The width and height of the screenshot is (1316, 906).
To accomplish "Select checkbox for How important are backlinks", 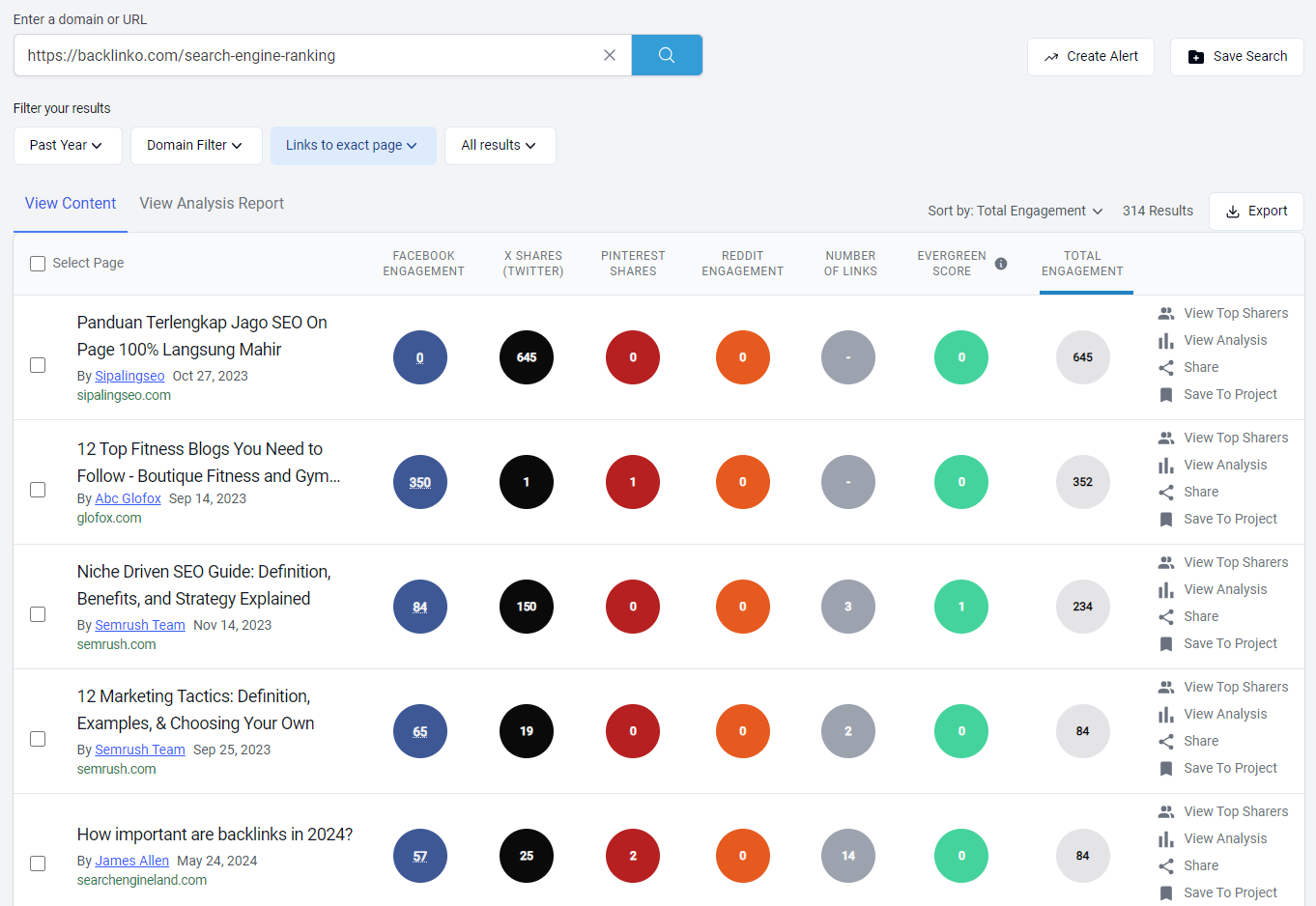I will coord(38,864).
